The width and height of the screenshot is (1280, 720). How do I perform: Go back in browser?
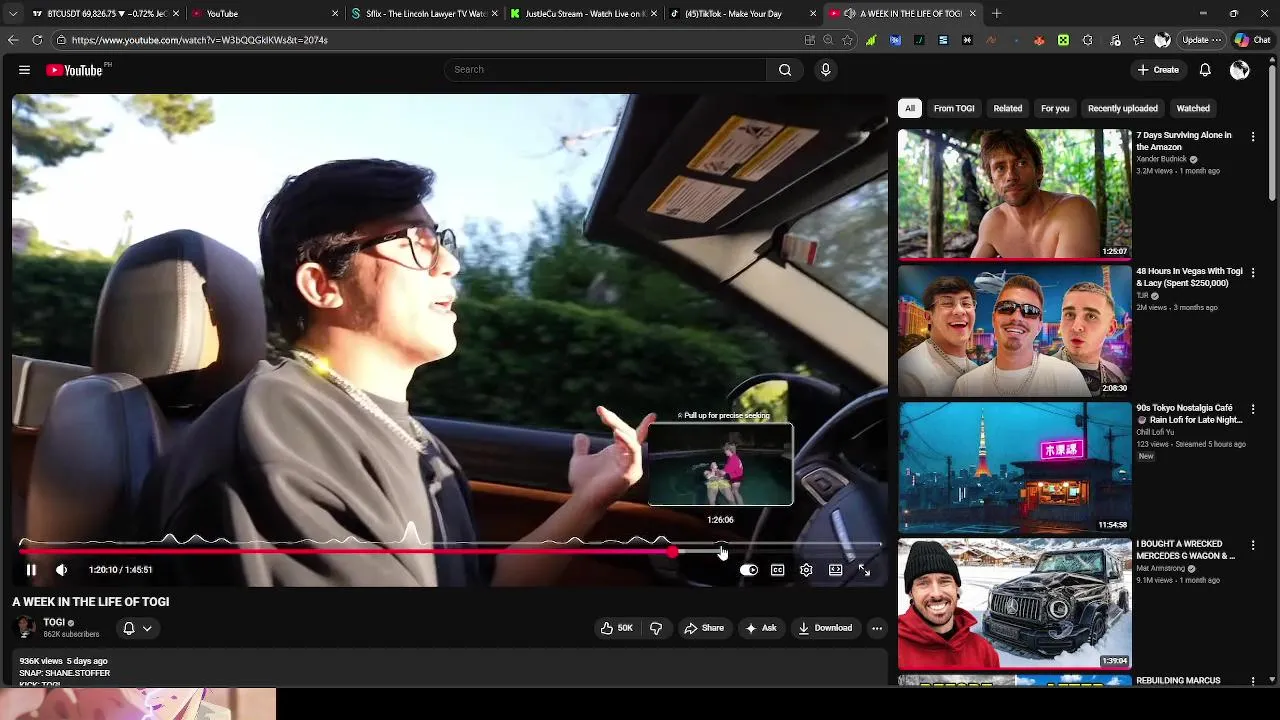pos(13,40)
